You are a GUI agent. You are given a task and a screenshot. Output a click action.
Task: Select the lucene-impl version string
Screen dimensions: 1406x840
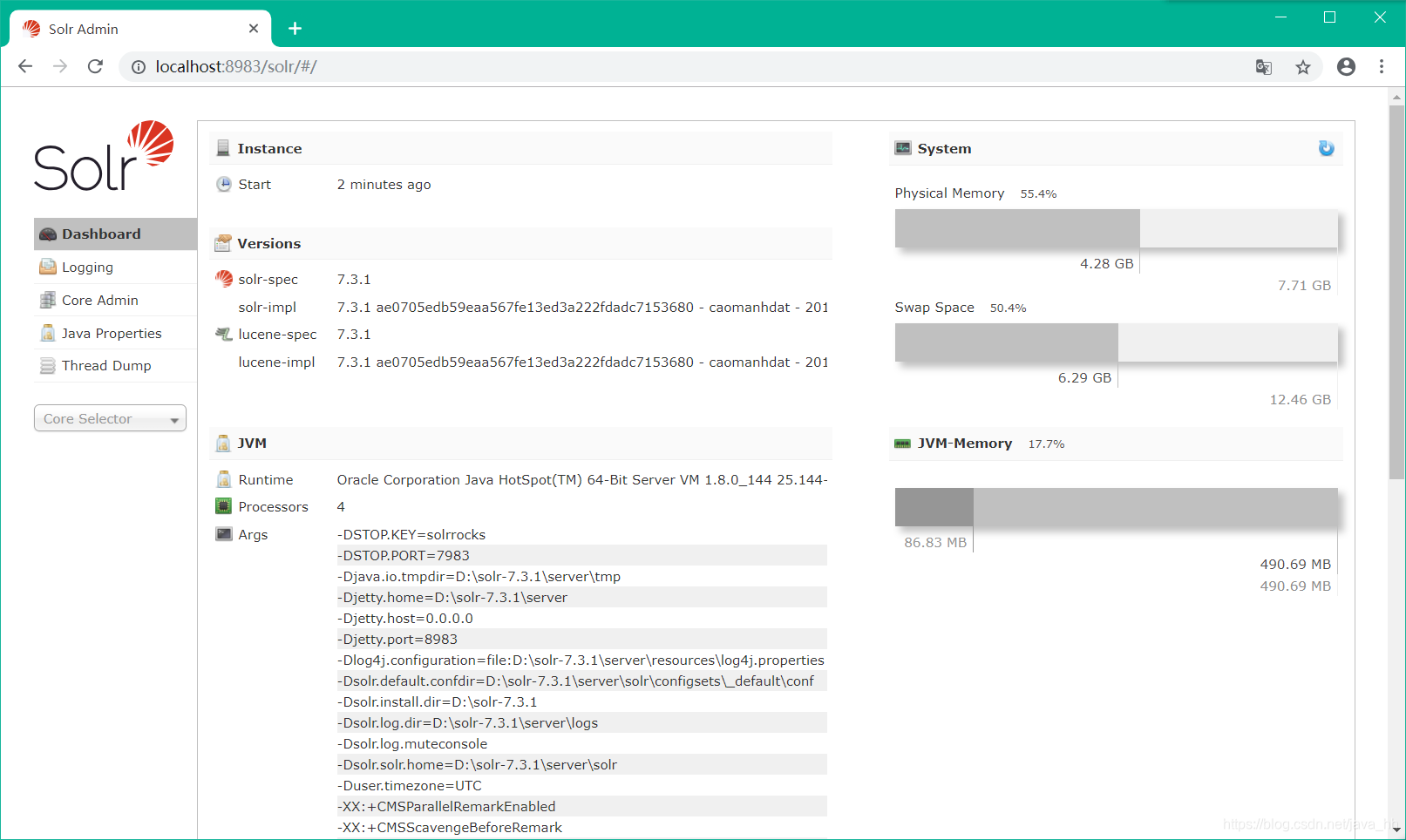tap(582, 362)
